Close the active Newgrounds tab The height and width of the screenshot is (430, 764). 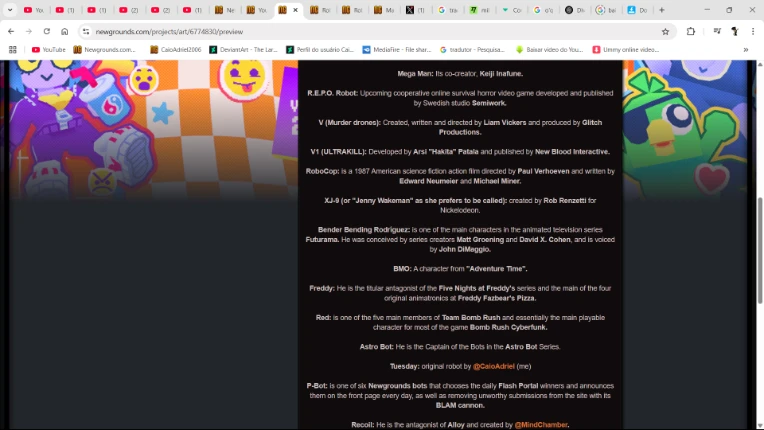point(295,10)
